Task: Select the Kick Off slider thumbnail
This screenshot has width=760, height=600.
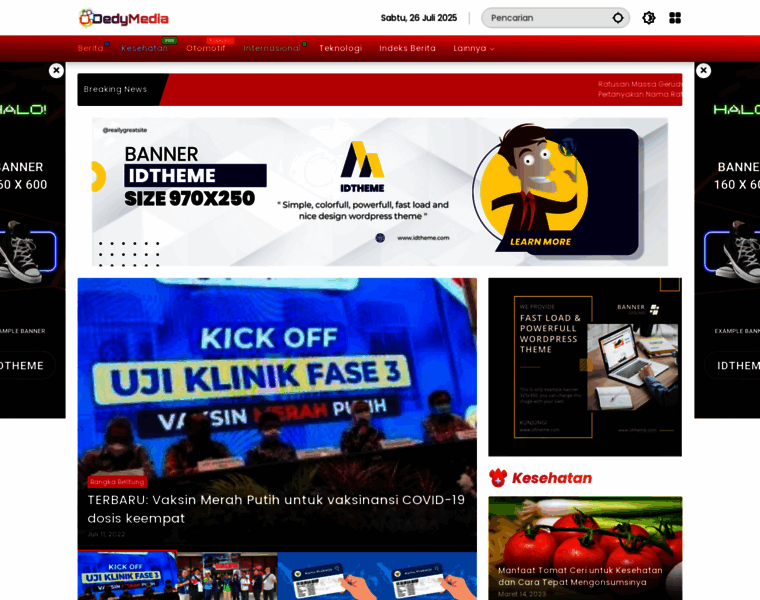Action: [127, 576]
